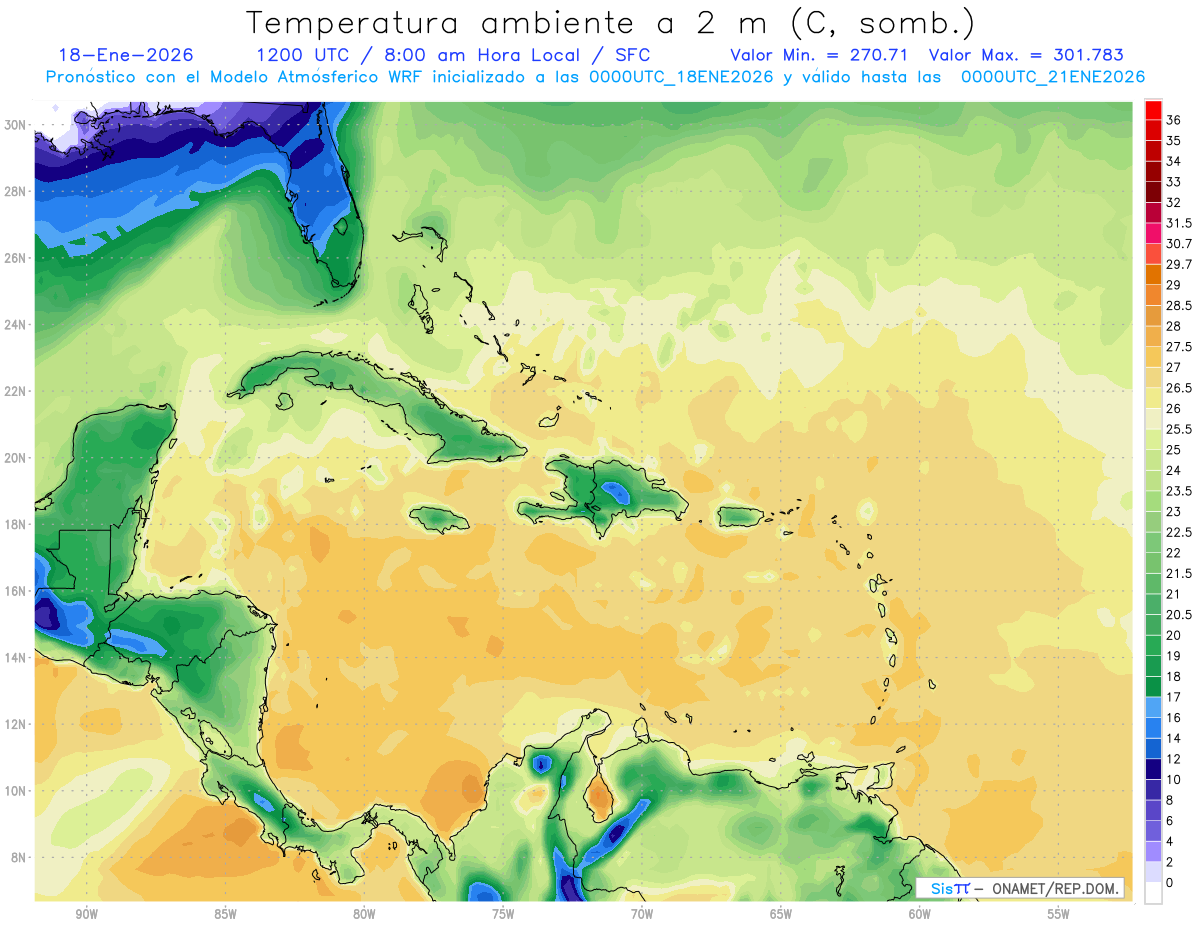Select the date text '18-Ene-2026'

pos(126,55)
